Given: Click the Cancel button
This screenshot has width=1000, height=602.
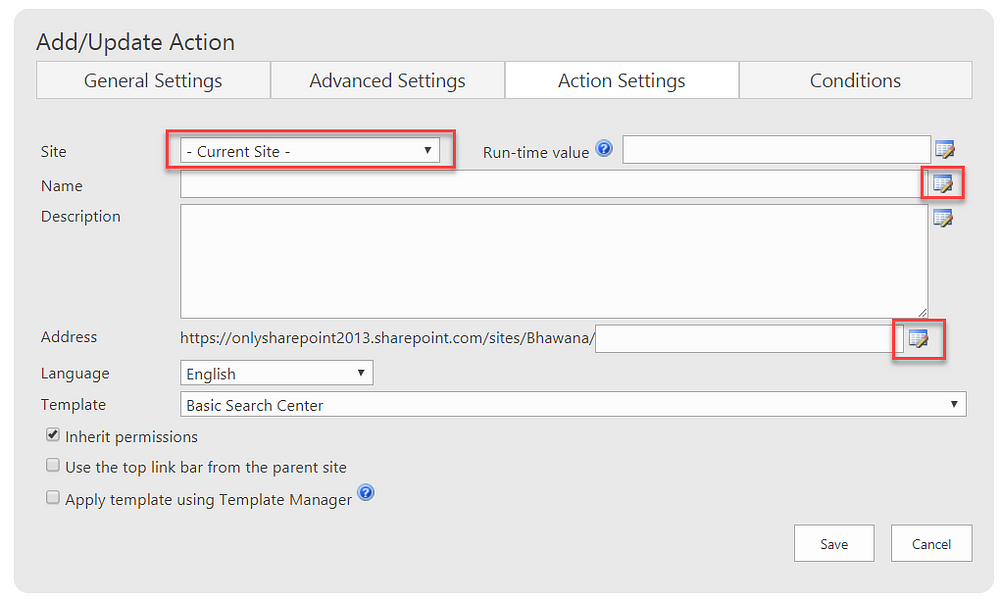Looking at the screenshot, I should [x=931, y=543].
